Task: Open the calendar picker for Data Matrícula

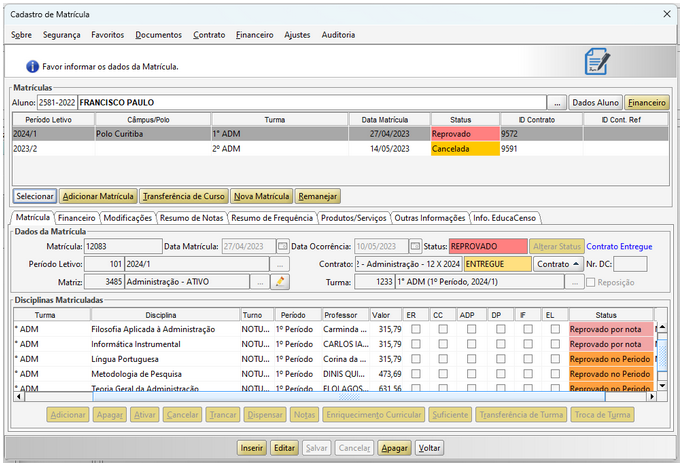Action: tap(283, 246)
